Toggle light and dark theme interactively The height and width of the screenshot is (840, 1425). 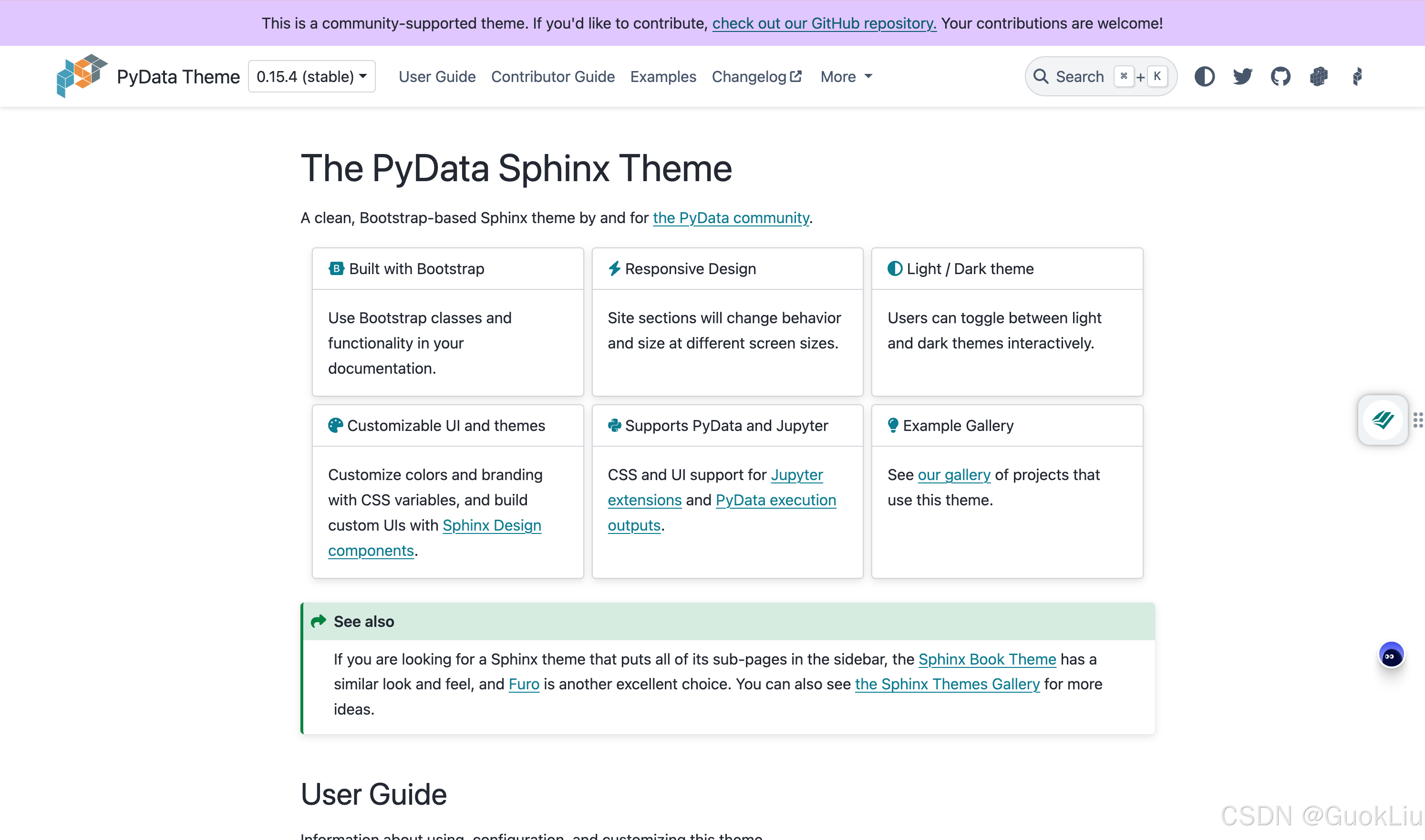click(1204, 76)
